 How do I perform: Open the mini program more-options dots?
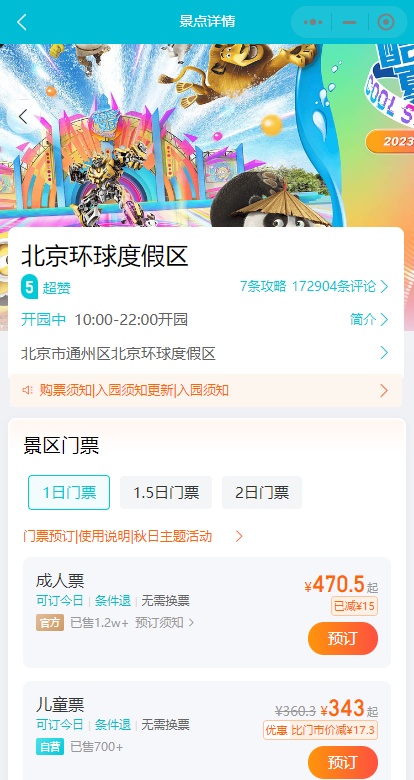tap(313, 22)
